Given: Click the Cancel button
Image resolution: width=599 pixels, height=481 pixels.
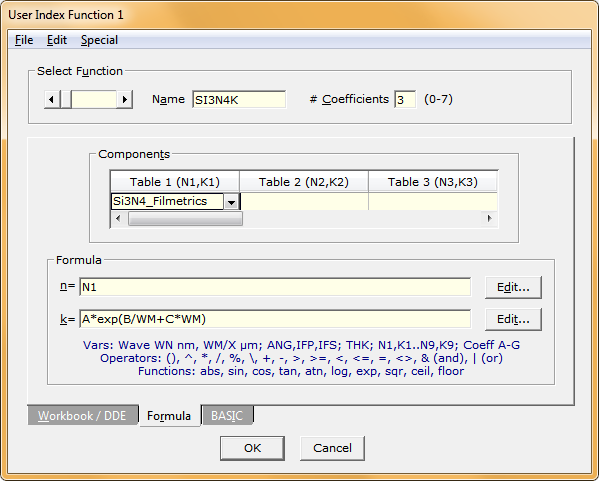Looking at the screenshot, I should tap(332, 448).
